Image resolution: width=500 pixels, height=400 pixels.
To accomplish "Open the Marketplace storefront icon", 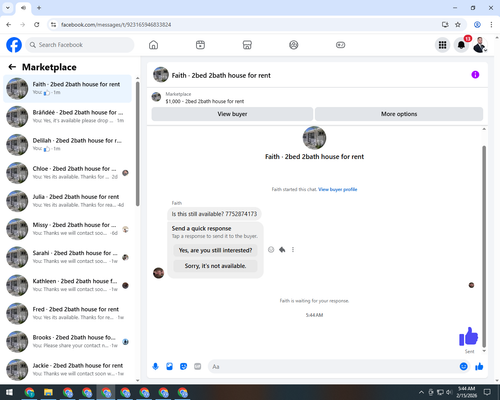I will tap(247, 45).
